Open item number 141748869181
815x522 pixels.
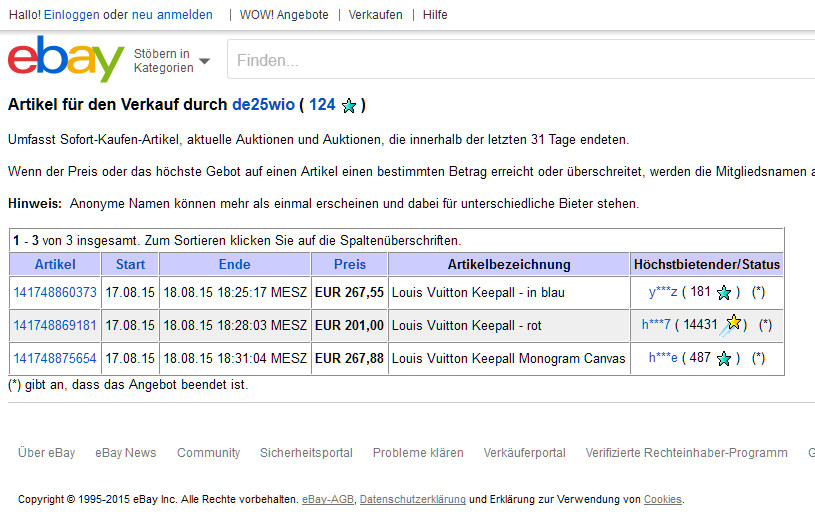pyautogui.click(x=55, y=325)
